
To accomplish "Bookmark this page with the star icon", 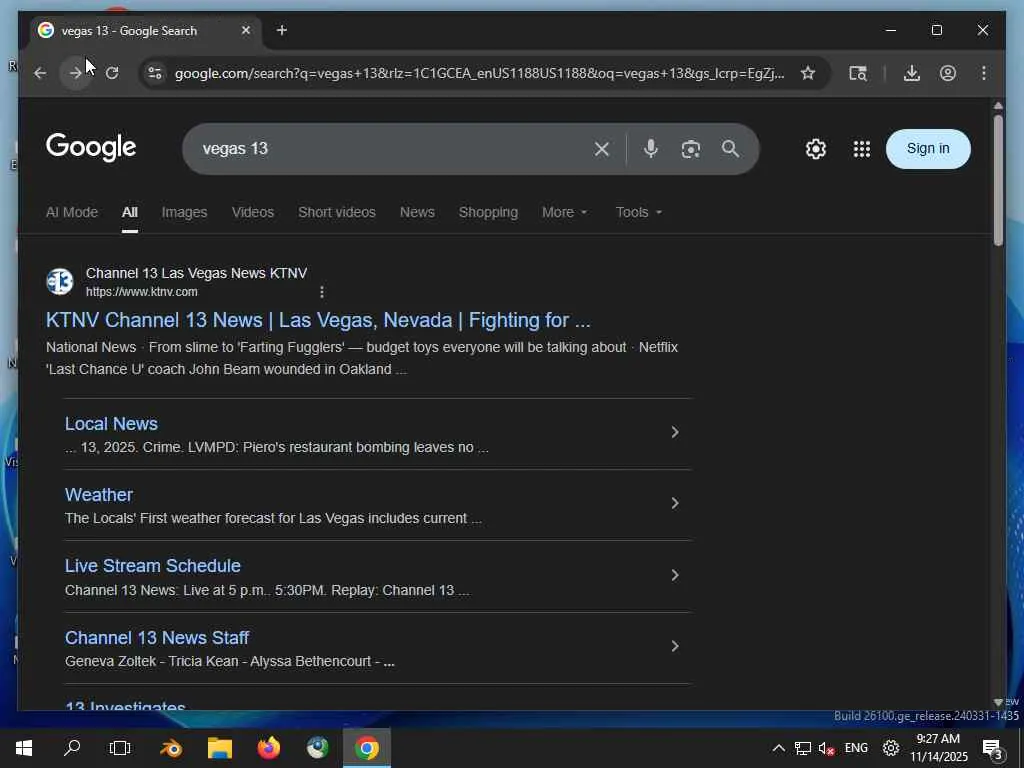I will (x=808, y=73).
